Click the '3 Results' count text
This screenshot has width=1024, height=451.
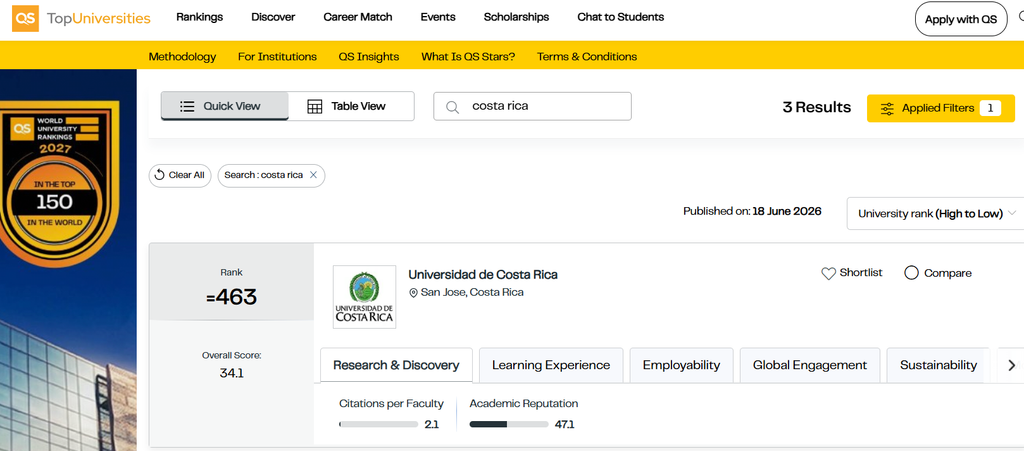tap(817, 108)
